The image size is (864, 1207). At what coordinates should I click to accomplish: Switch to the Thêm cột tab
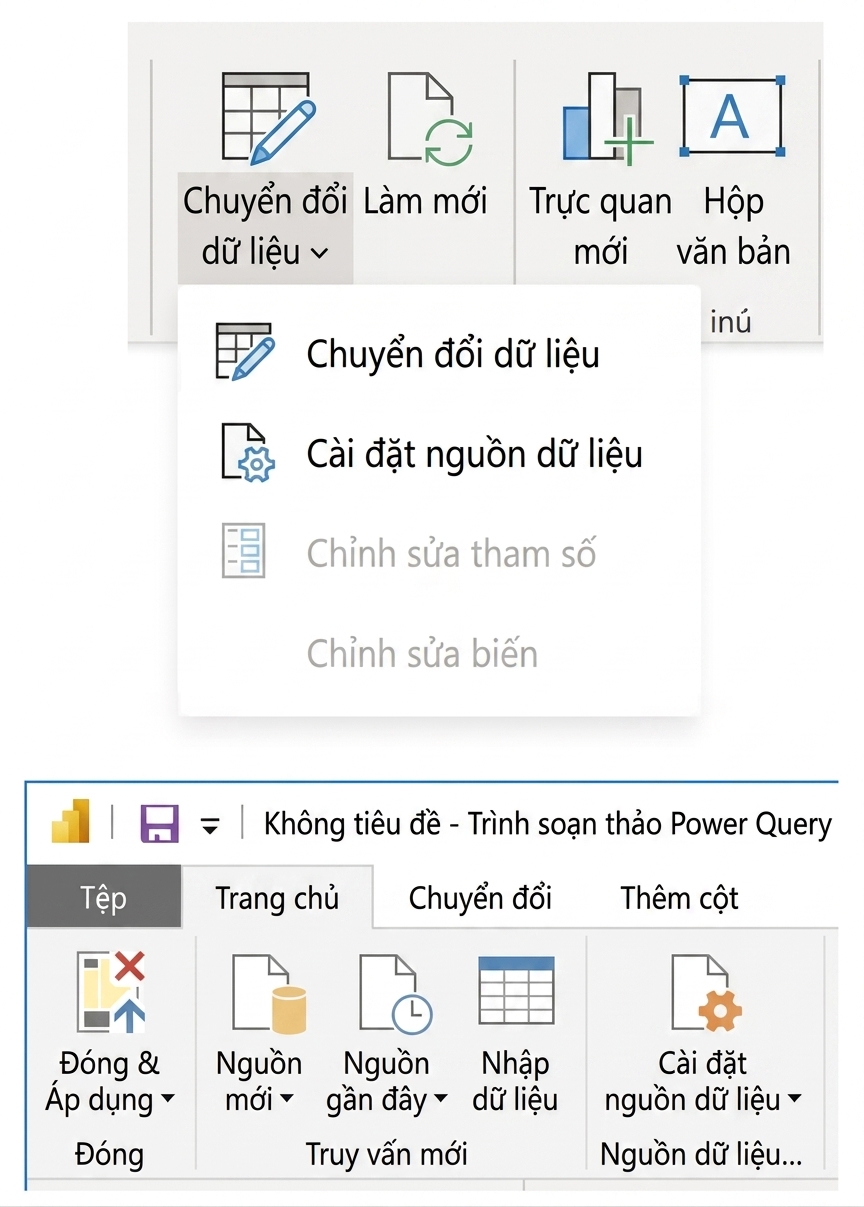679,898
